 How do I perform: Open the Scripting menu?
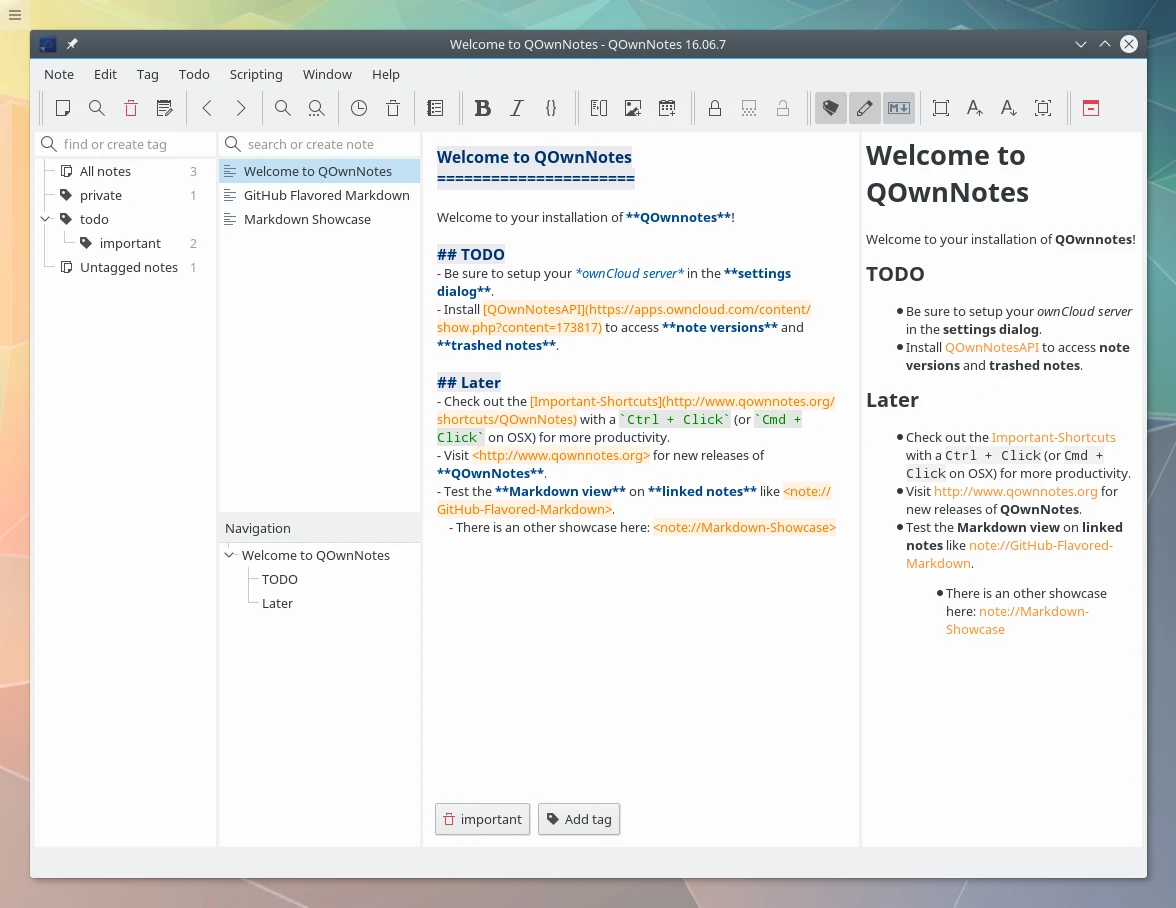(256, 74)
